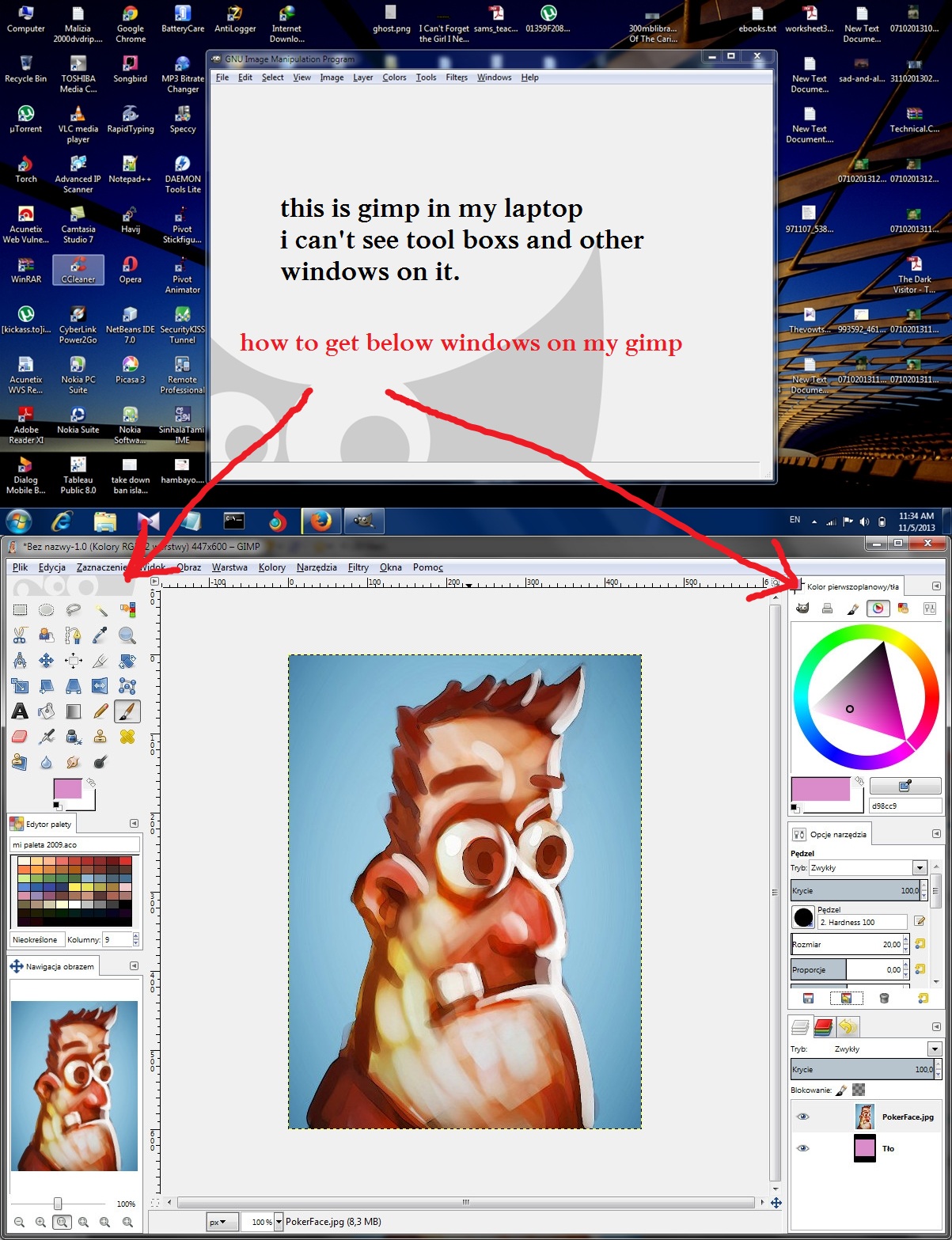Viewport: 952px width, 1240px height.
Task: Select the Ellipse Select tool
Action: tap(47, 609)
